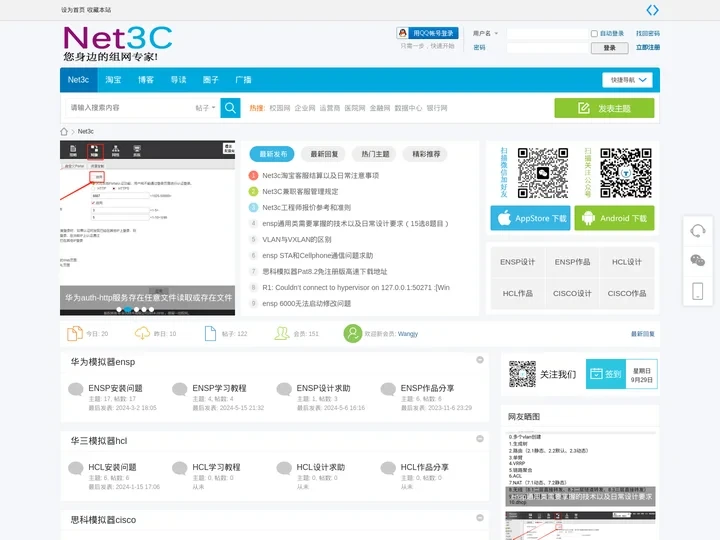This screenshot has height=540, width=720.
Task: Click the follow official account QR code
Action: pyautogui.click(x=626, y=173)
